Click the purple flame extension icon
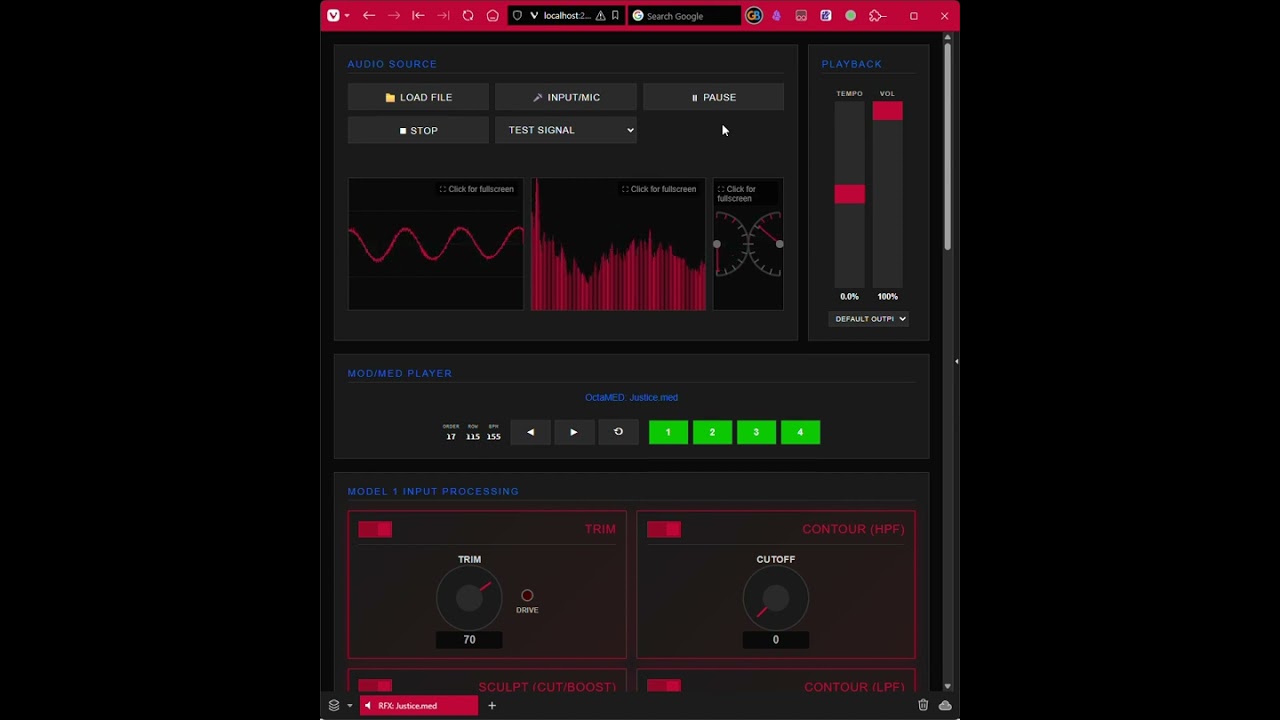This screenshot has height=720, width=1280. (777, 15)
